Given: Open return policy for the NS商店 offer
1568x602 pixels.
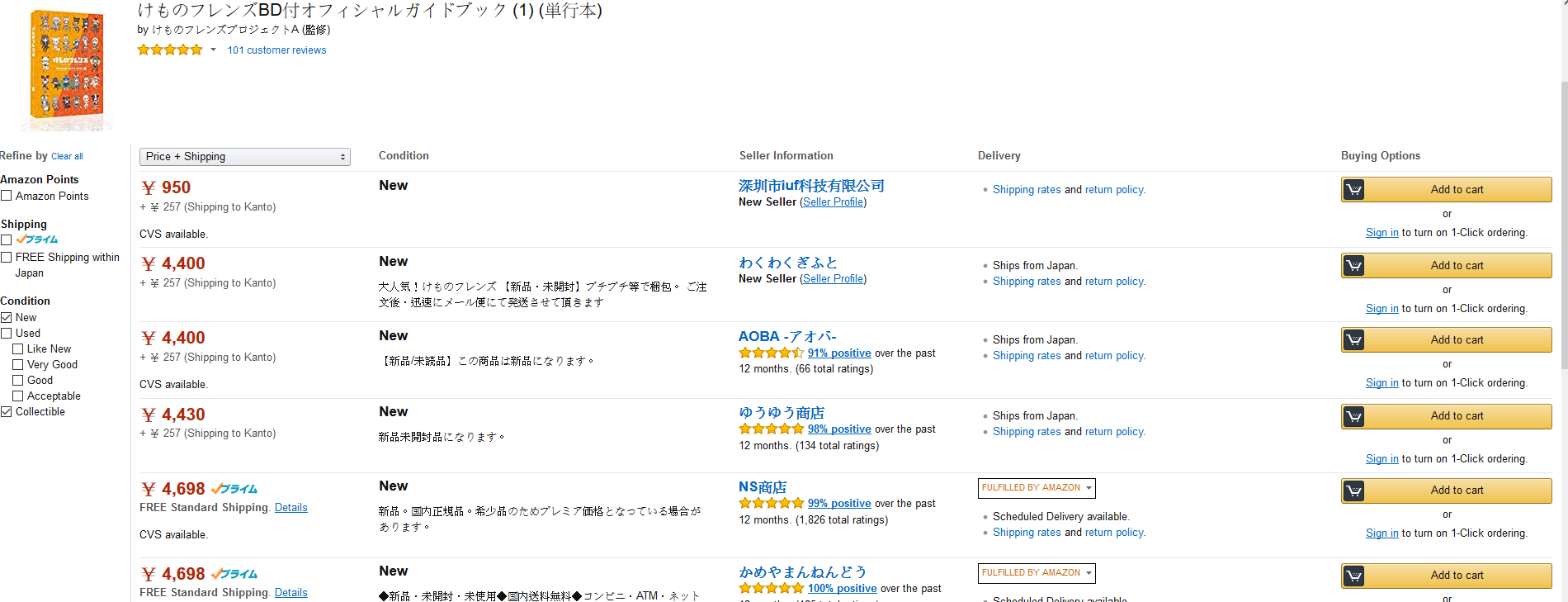Looking at the screenshot, I should [1114, 533].
